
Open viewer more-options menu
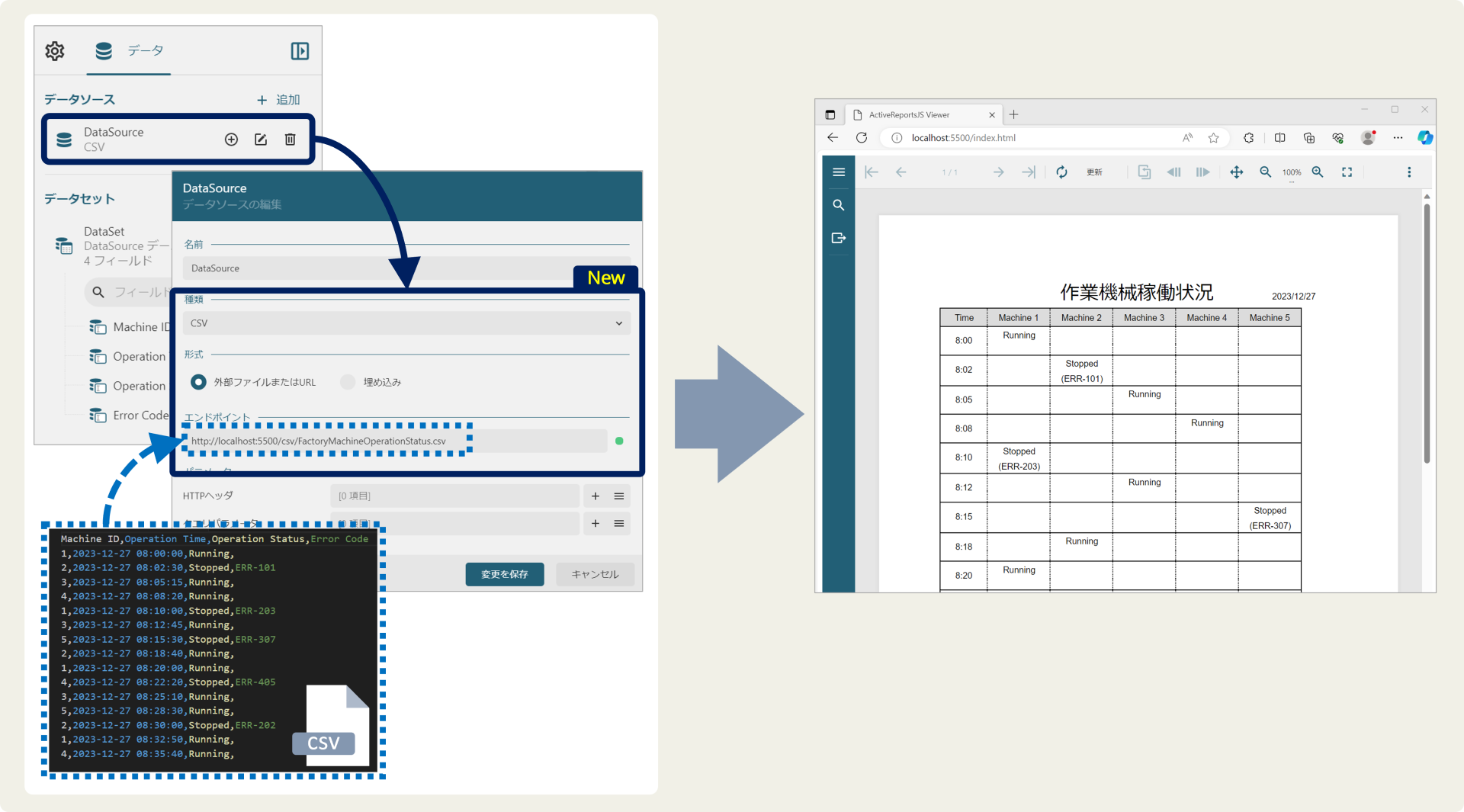(1409, 172)
